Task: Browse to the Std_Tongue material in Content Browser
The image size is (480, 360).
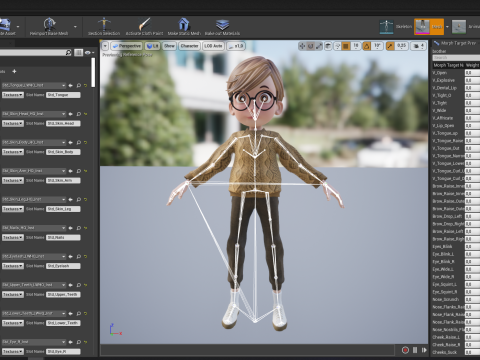Action: [x=79, y=86]
